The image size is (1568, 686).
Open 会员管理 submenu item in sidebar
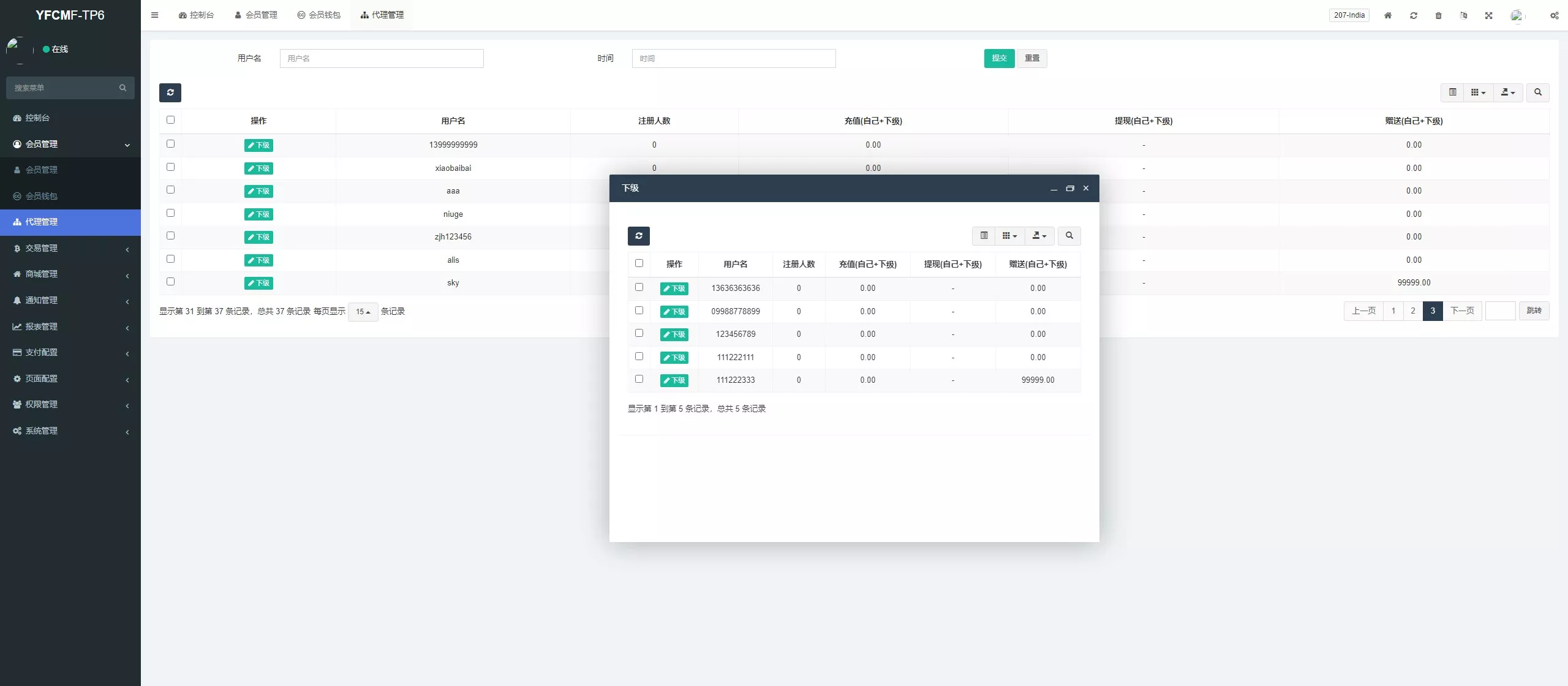(42, 170)
